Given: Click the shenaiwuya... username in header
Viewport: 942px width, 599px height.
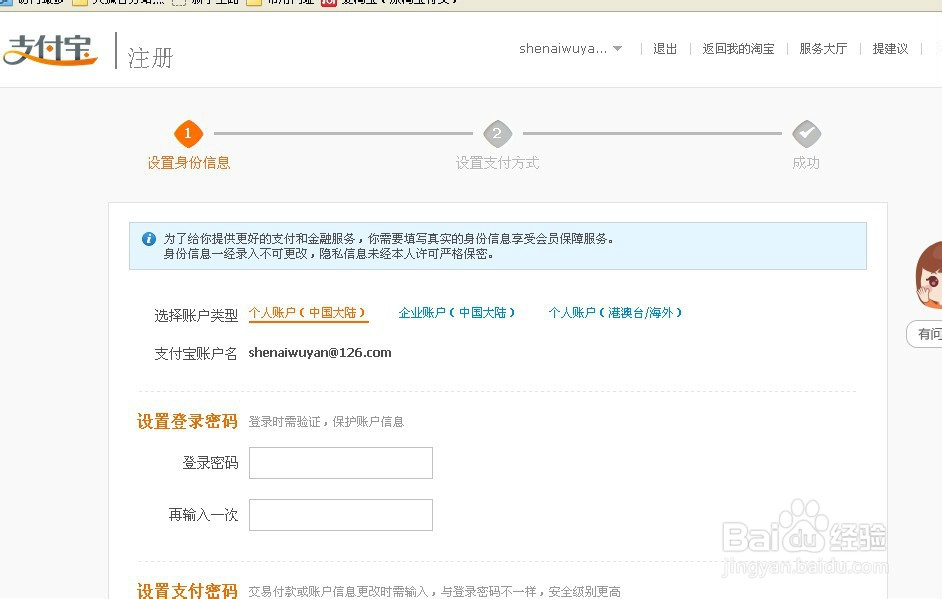Looking at the screenshot, I should click(563, 49).
